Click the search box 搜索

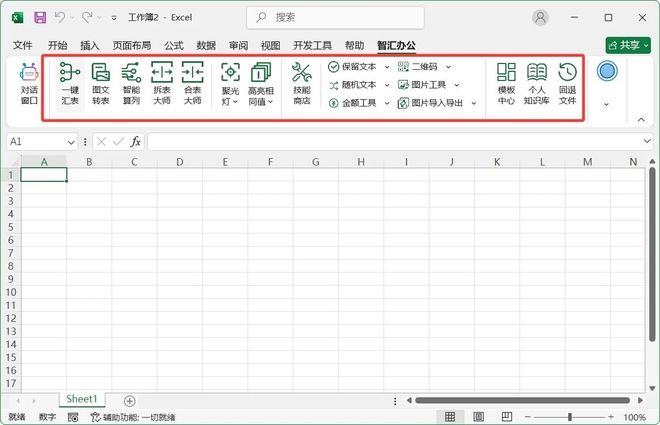coord(335,17)
